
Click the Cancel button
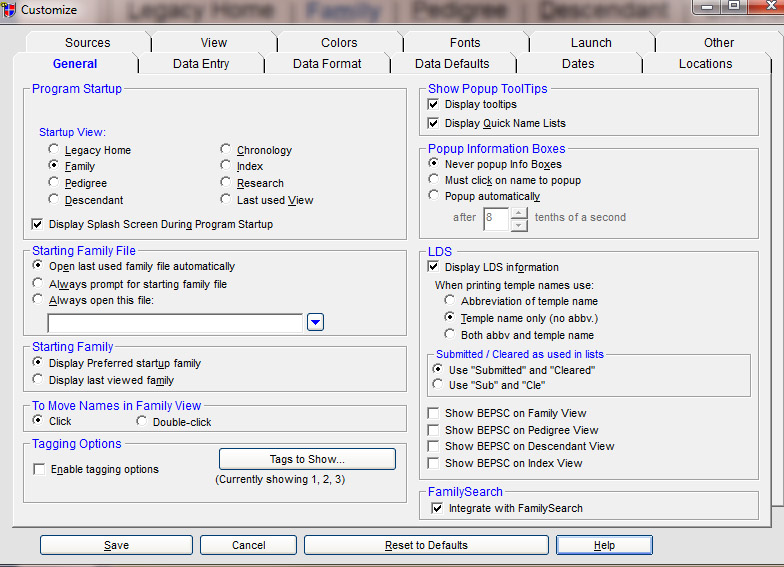[x=248, y=545]
